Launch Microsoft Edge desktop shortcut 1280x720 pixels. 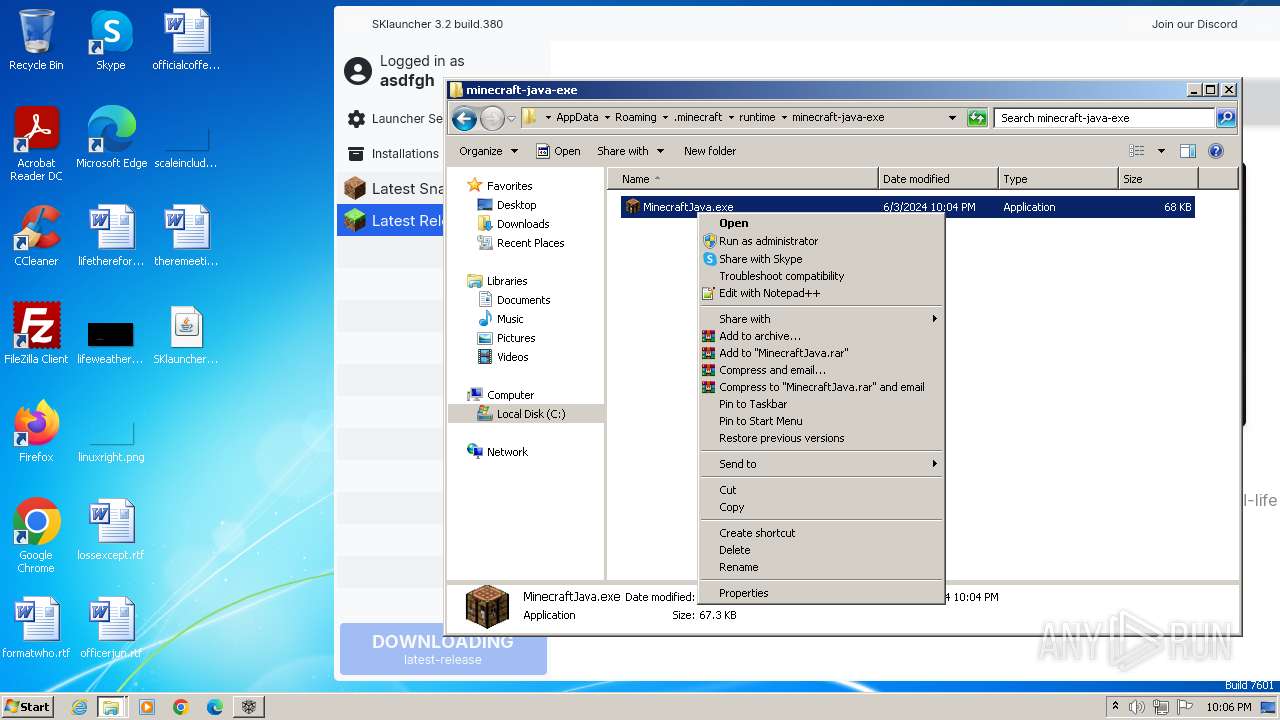point(111,138)
